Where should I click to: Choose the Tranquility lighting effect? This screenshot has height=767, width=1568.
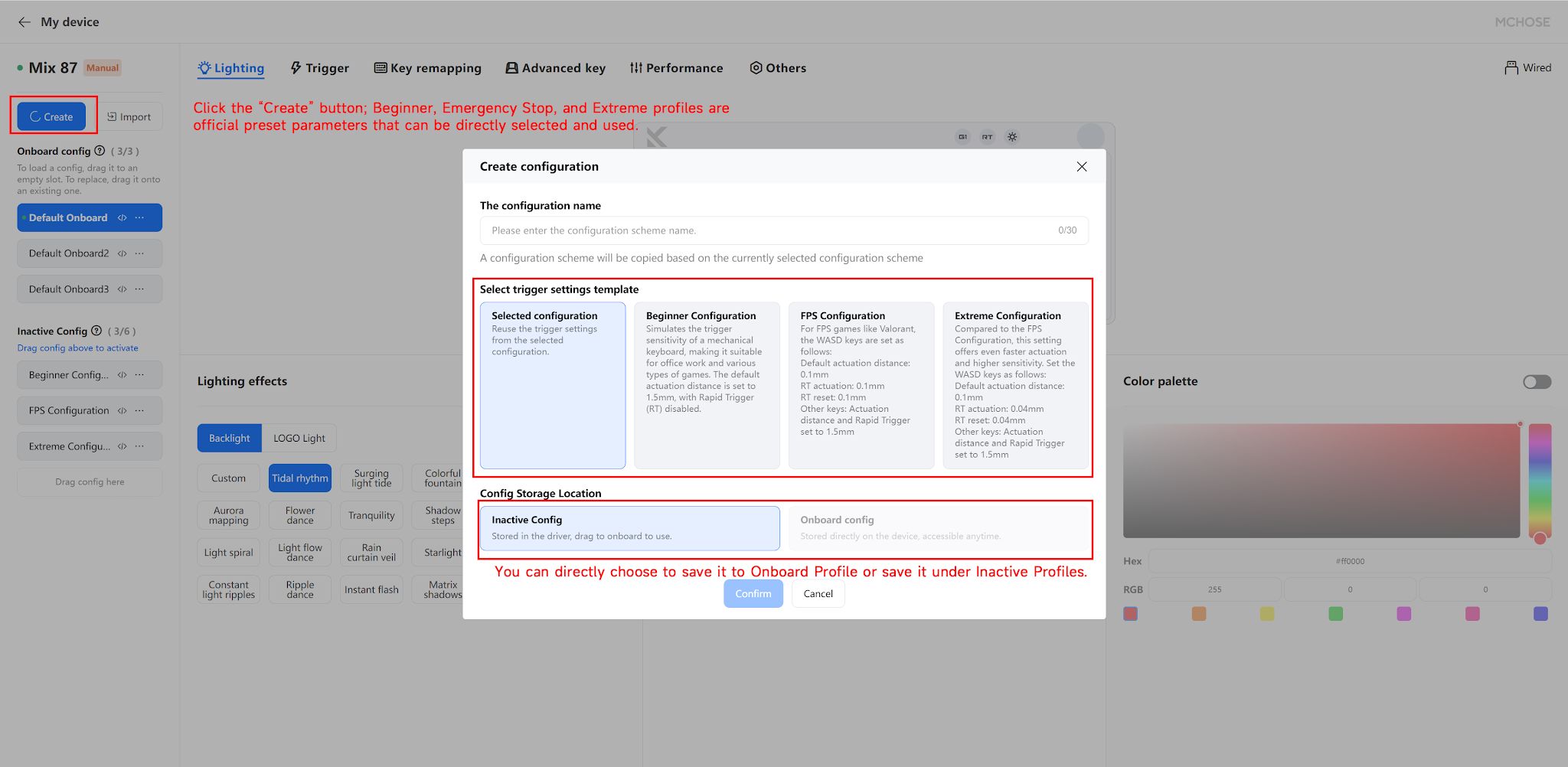coord(371,515)
